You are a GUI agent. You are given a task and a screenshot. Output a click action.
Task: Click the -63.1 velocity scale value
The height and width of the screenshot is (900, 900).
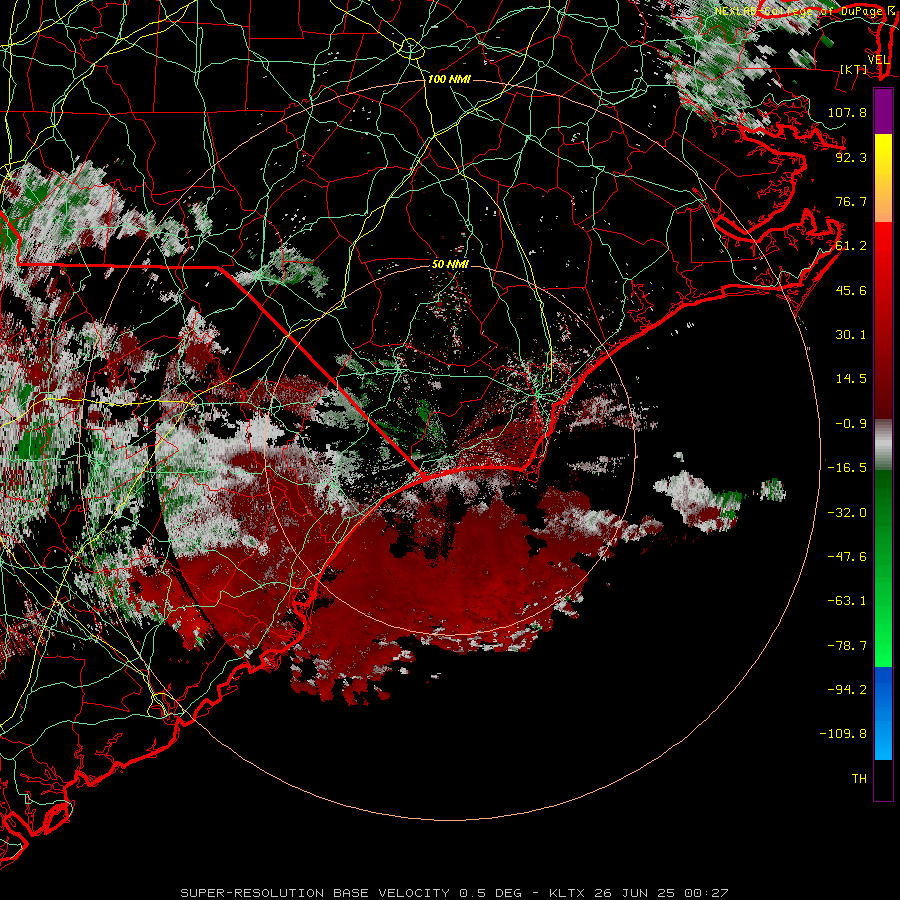pyautogui.click(x=847, y=601)
